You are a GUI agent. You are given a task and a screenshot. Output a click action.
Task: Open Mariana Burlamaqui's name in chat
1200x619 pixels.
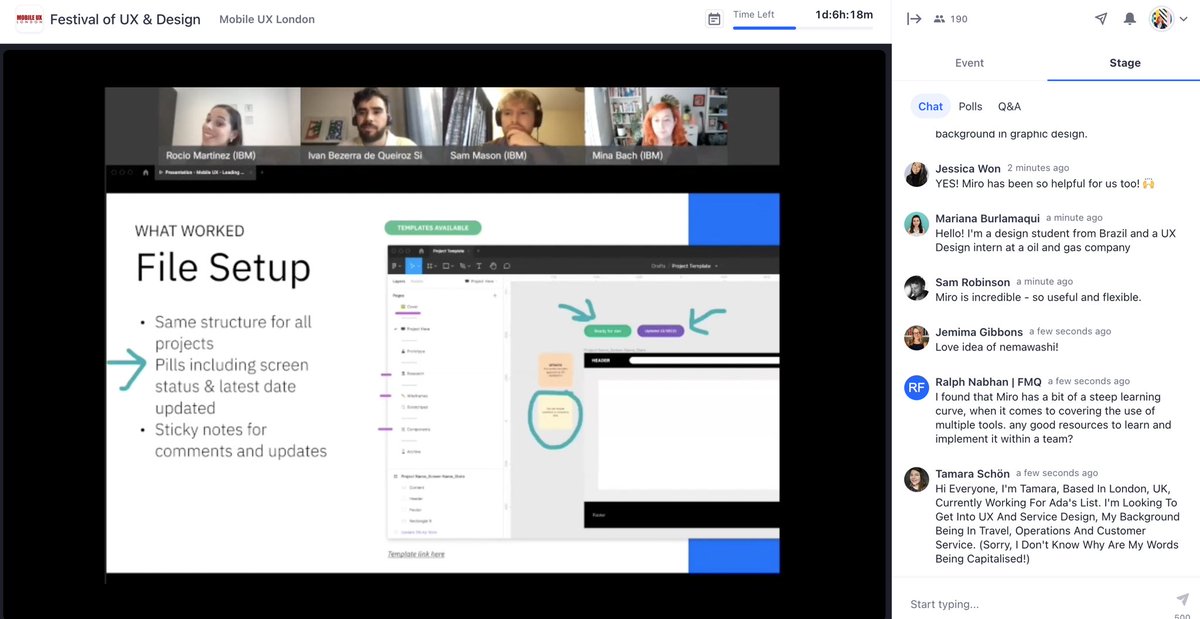pyautogui.click(x=987, y=218)
